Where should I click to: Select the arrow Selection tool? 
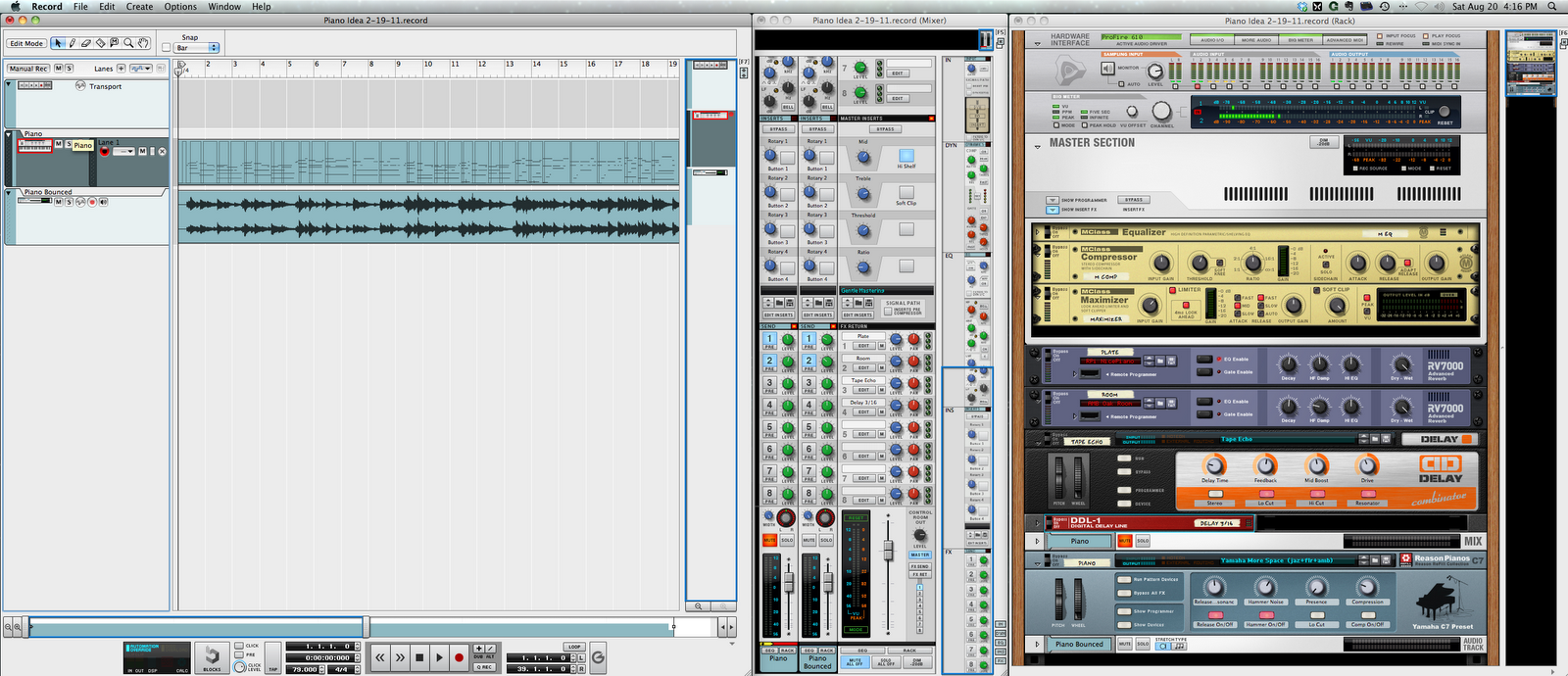click(58, 43)
